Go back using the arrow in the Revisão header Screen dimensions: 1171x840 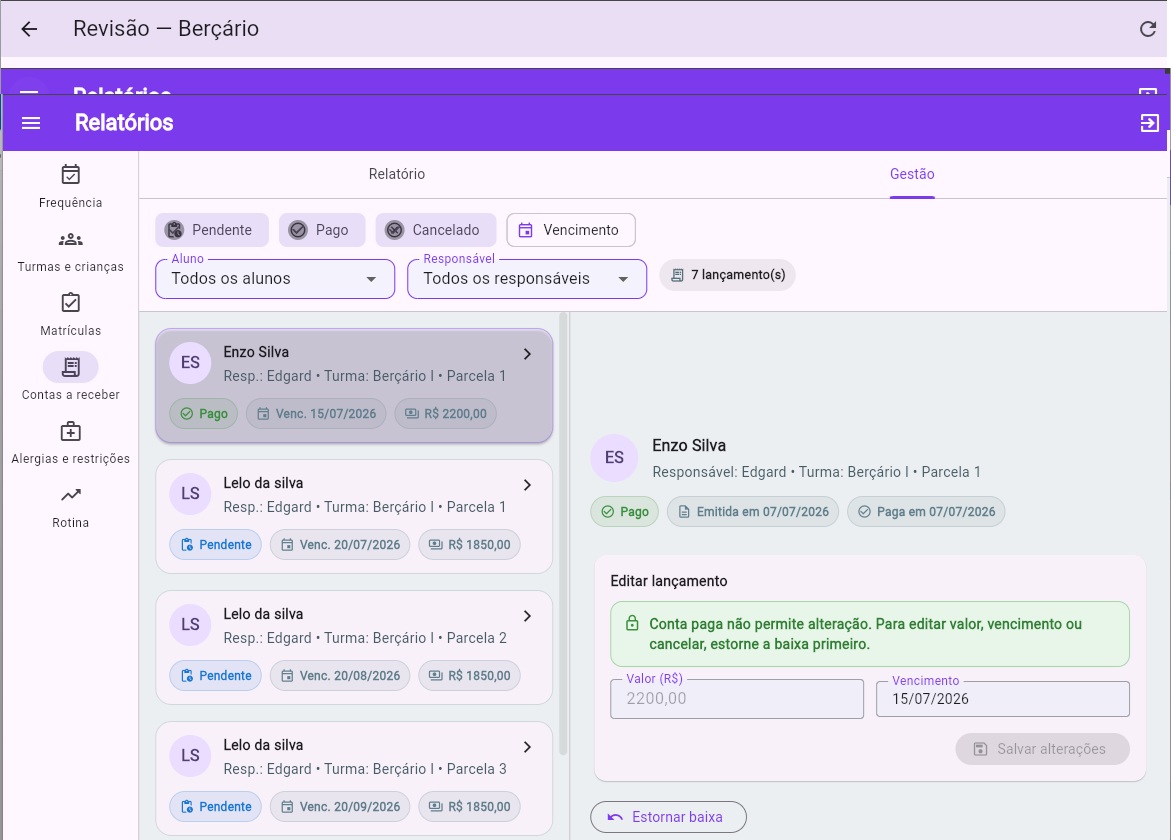tap(29, 29)
